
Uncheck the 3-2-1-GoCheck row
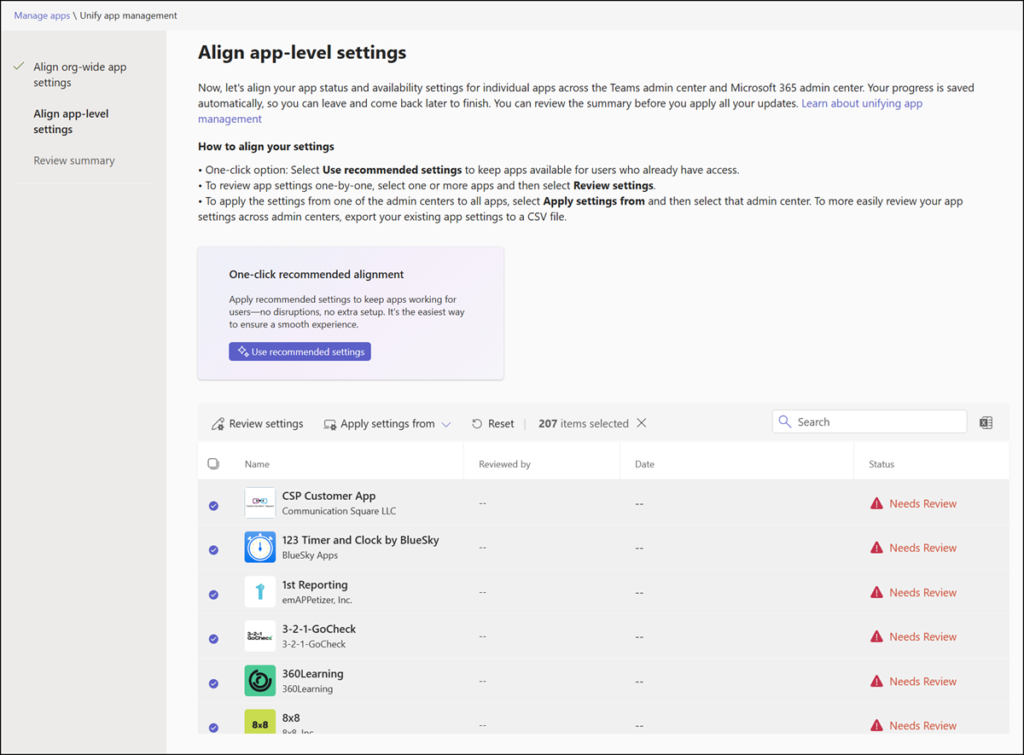coord(214,639)
